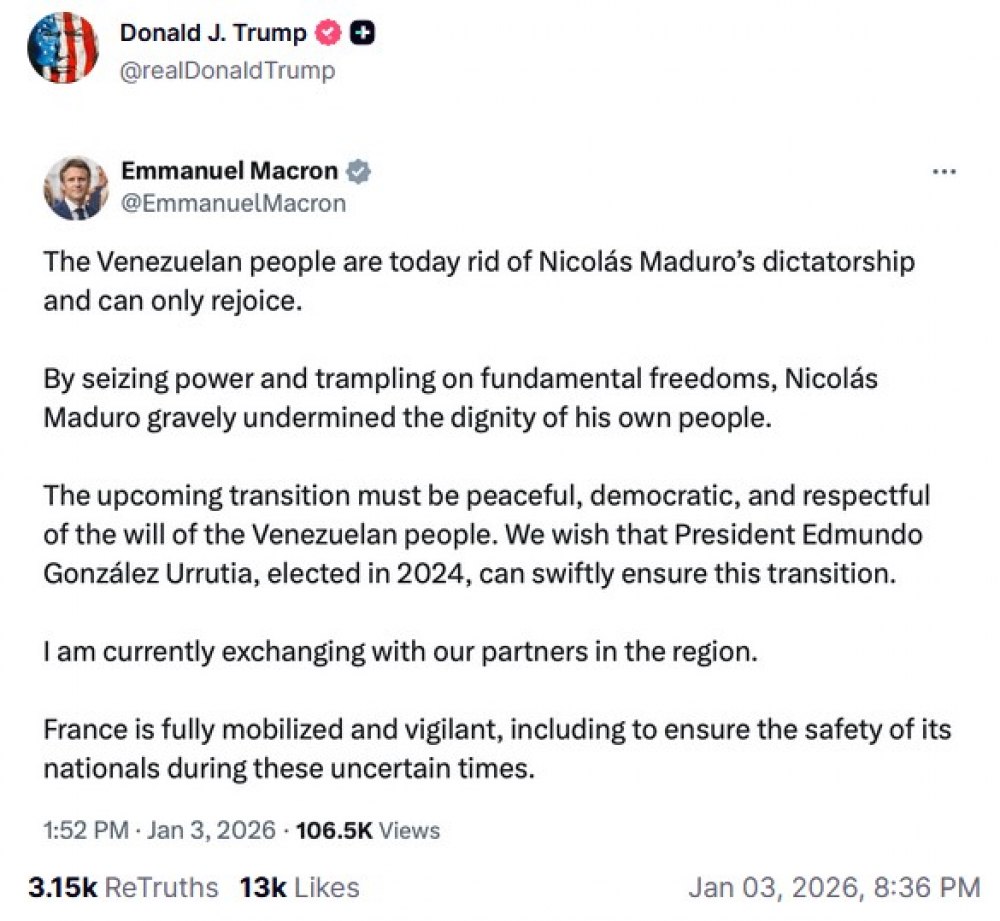
Task: Click the paragraph starting "The upcoming transition"
Action: point(486,534)
